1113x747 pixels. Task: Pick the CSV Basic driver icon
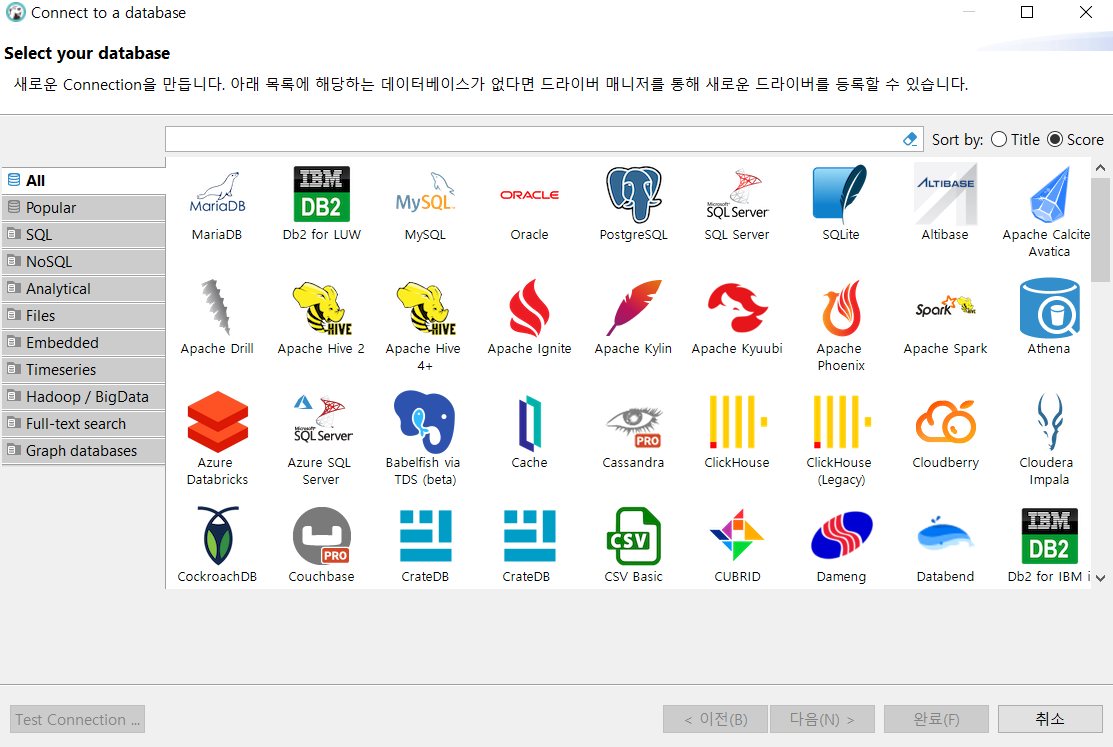point(633,535)
